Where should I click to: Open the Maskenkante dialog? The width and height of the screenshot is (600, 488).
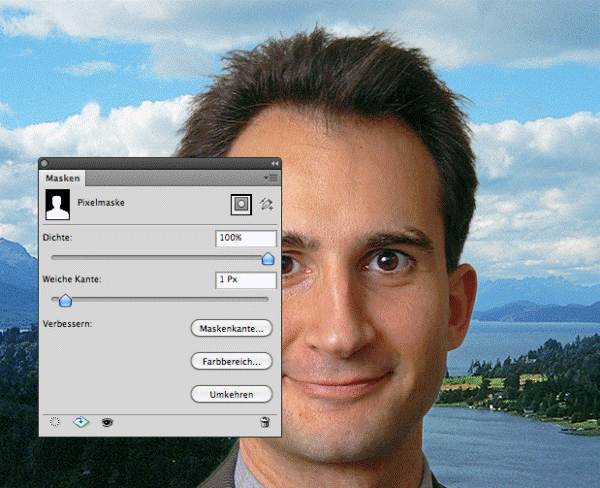click(x=231, y=327)
